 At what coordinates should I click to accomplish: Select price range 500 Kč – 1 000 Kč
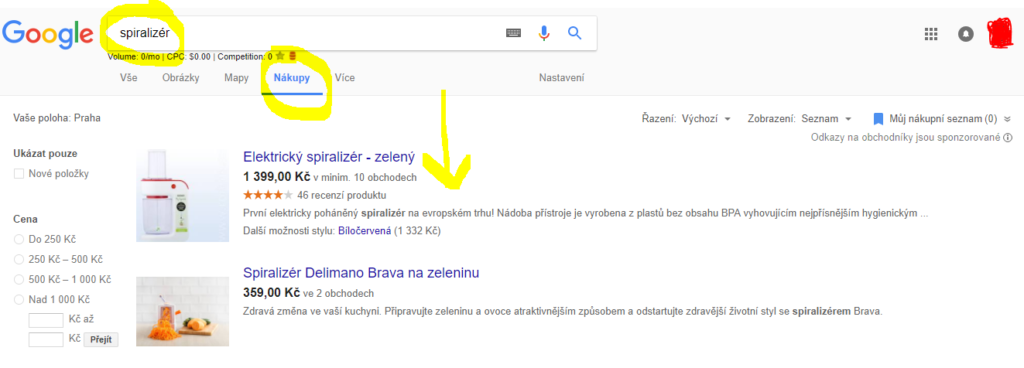pos(19,279)
